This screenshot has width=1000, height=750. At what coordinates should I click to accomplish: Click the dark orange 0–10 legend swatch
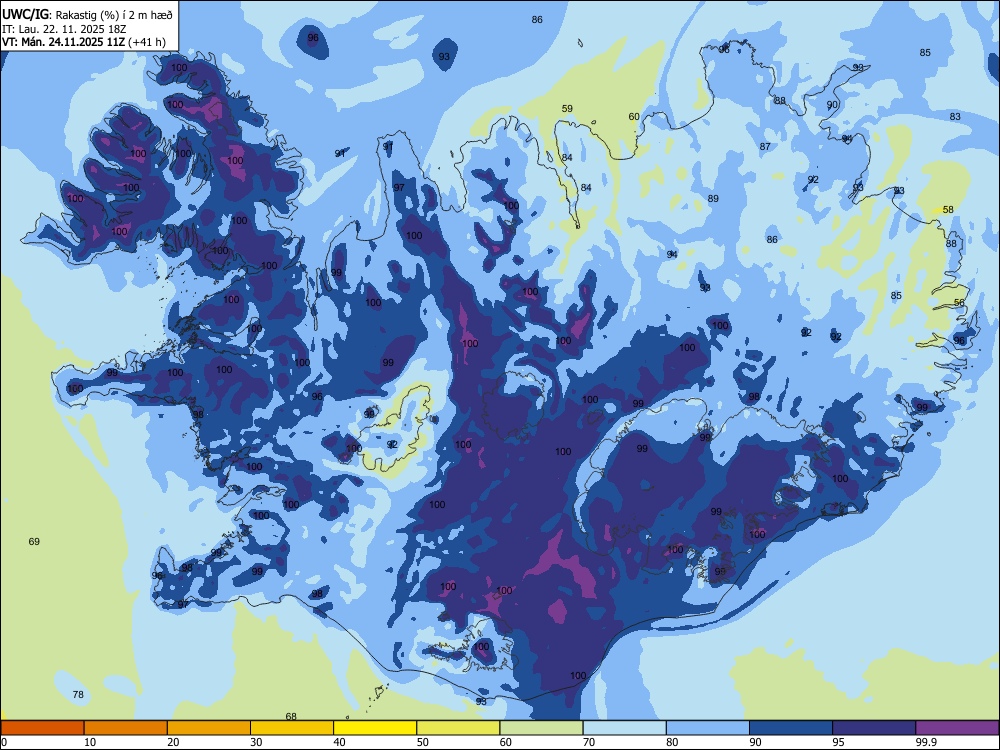pyautogui.click(x=42, y=728)
